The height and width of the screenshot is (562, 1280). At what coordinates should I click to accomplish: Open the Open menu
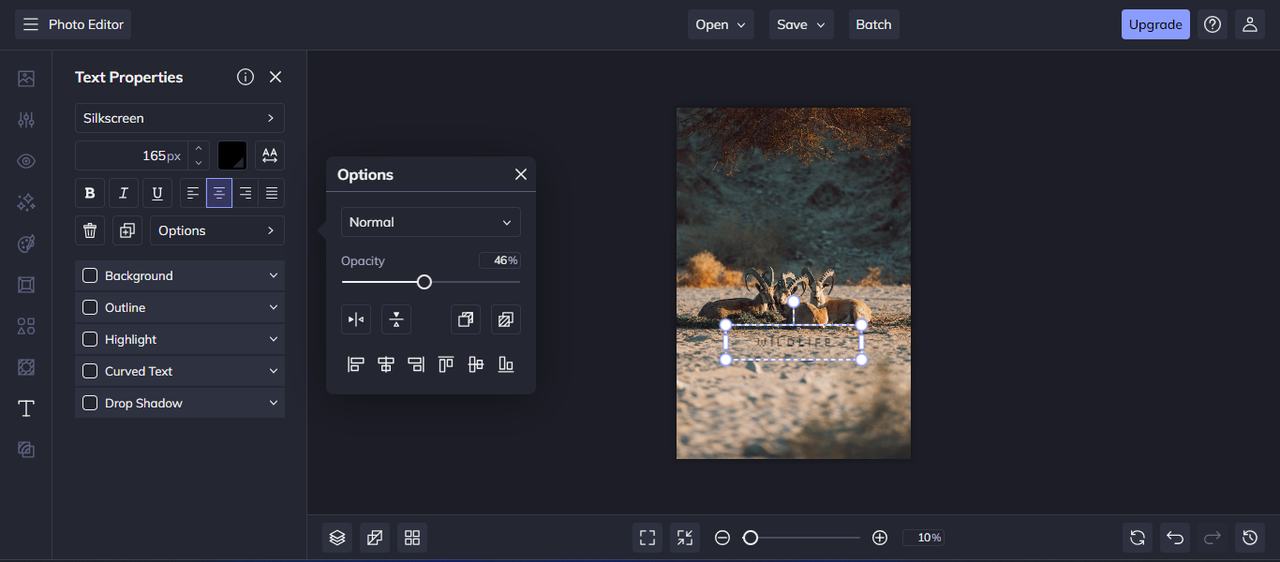[721, 25]
